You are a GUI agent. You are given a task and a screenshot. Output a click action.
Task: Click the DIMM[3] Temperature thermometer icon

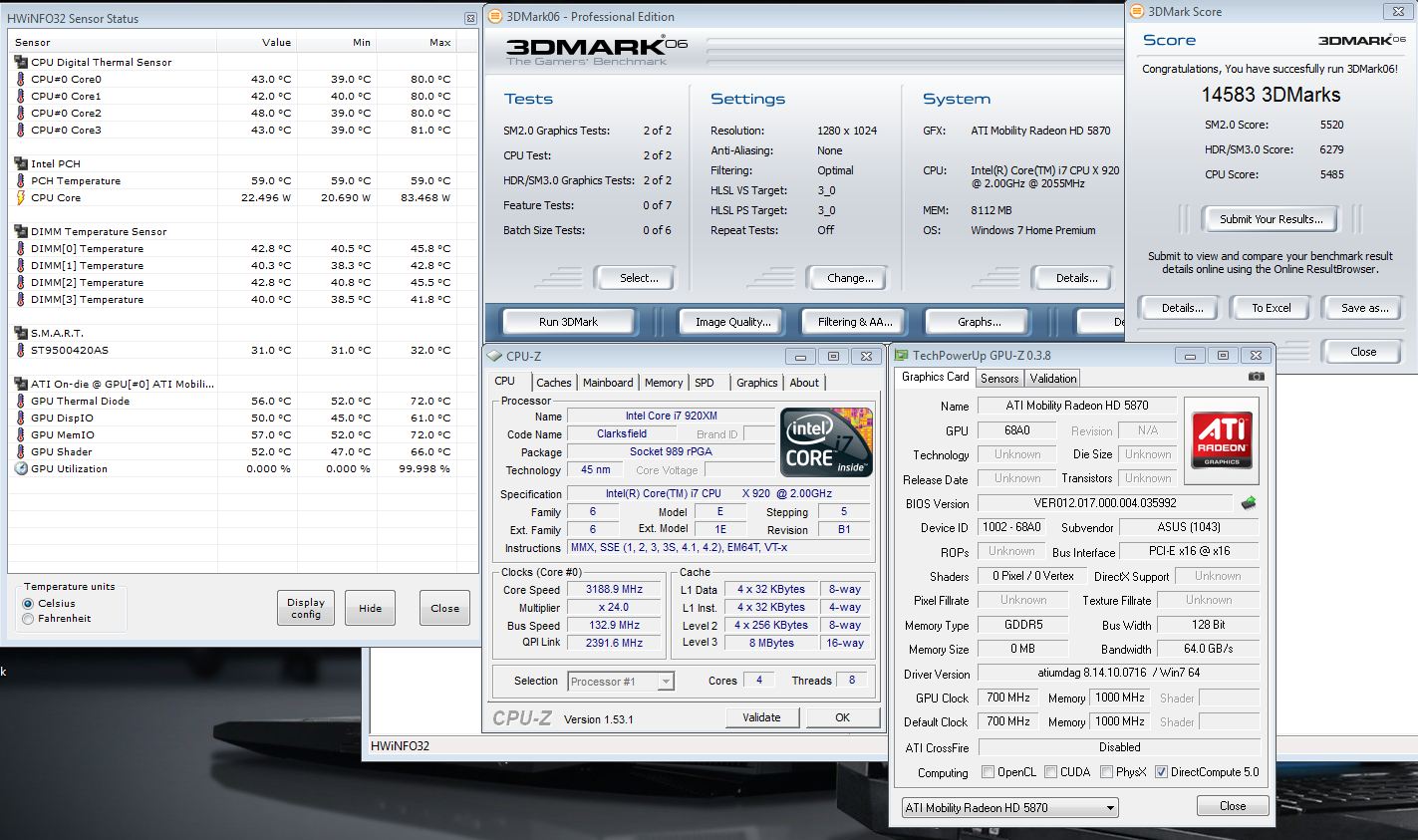(21, 299)
